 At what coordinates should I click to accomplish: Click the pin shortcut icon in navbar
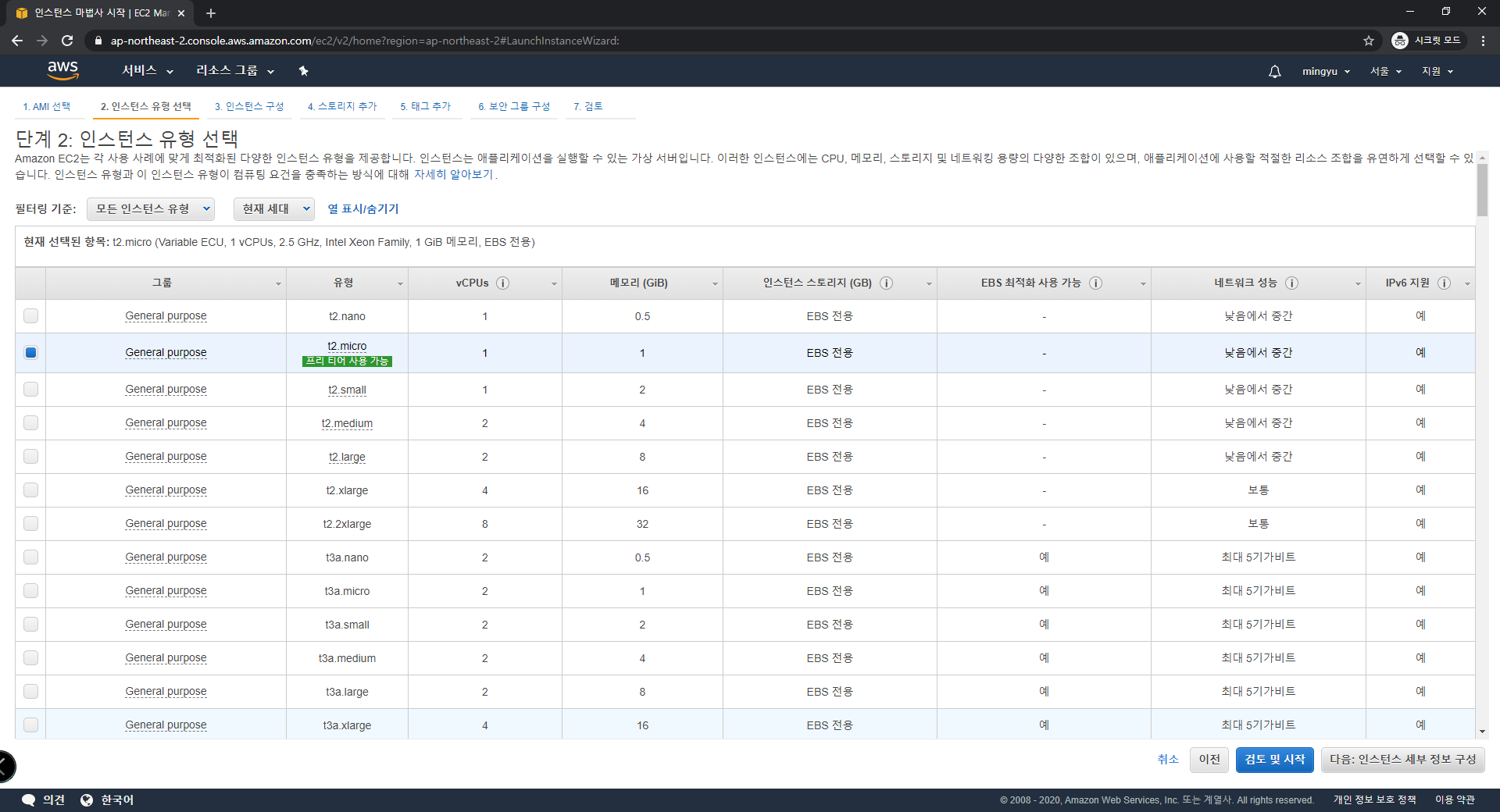304,71
